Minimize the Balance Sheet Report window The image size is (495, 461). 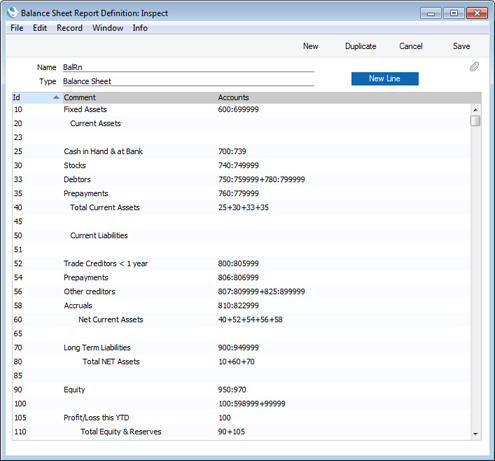tap(431, 13)
